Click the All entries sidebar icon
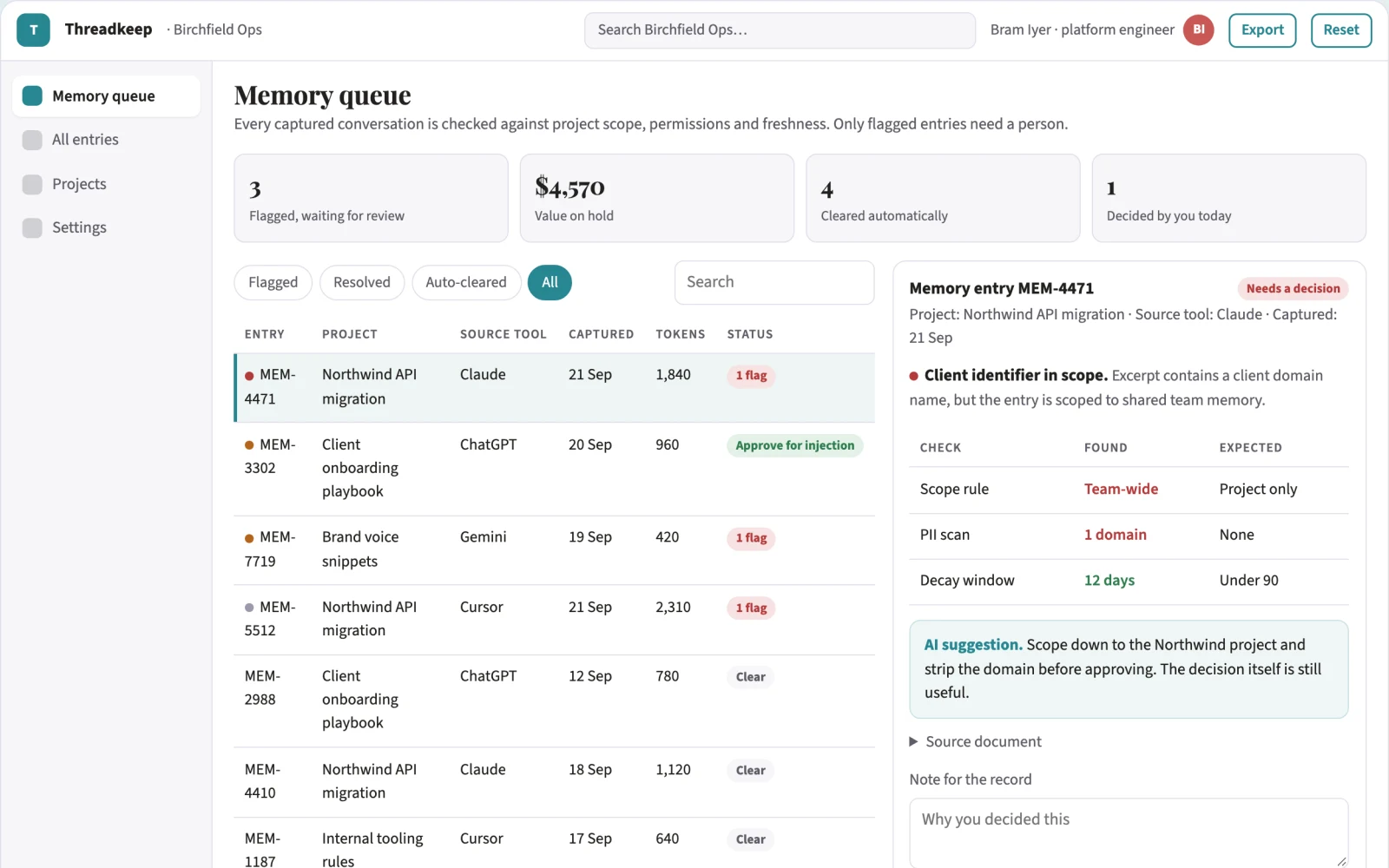Screen dimensions: 1389x868 pos(32,140)
